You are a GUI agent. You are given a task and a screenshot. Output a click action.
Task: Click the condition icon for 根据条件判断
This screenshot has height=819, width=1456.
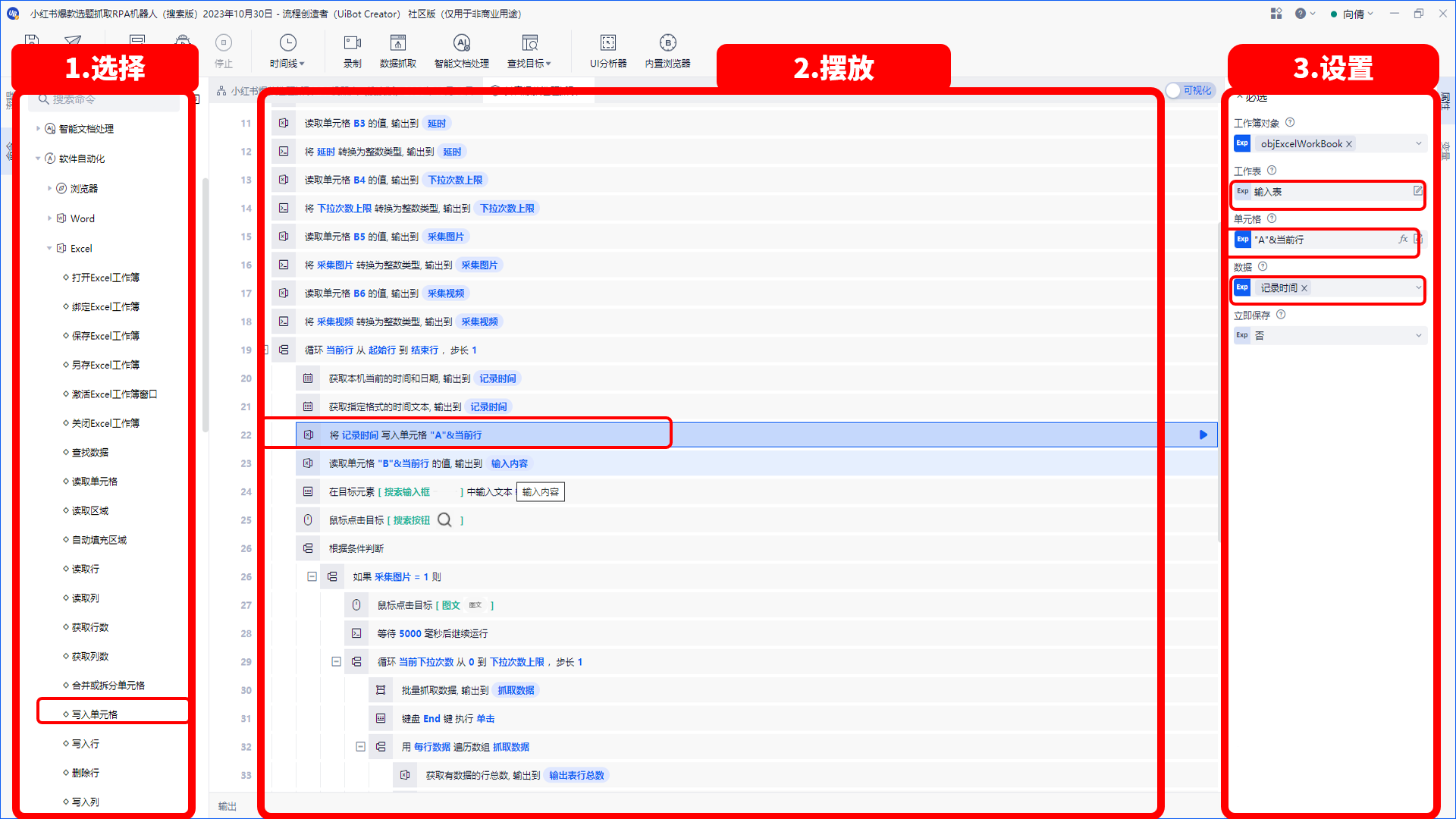coord(308,548)
